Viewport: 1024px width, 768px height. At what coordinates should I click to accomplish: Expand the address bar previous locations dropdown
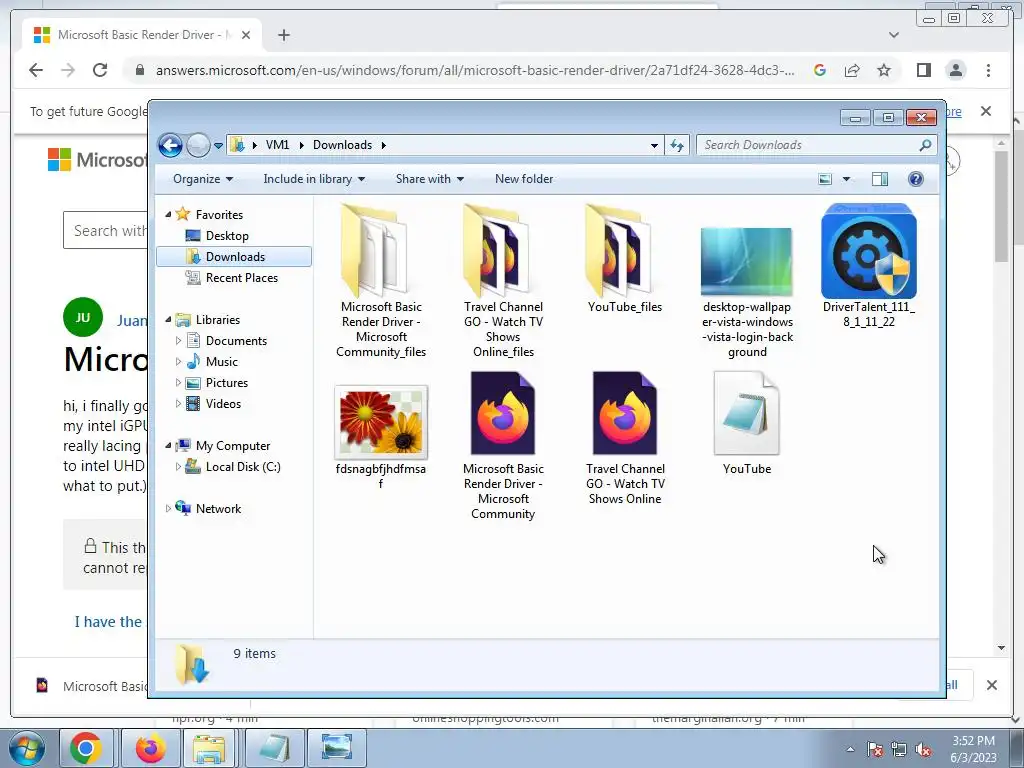pyautogui.click(x=654, y=146)
